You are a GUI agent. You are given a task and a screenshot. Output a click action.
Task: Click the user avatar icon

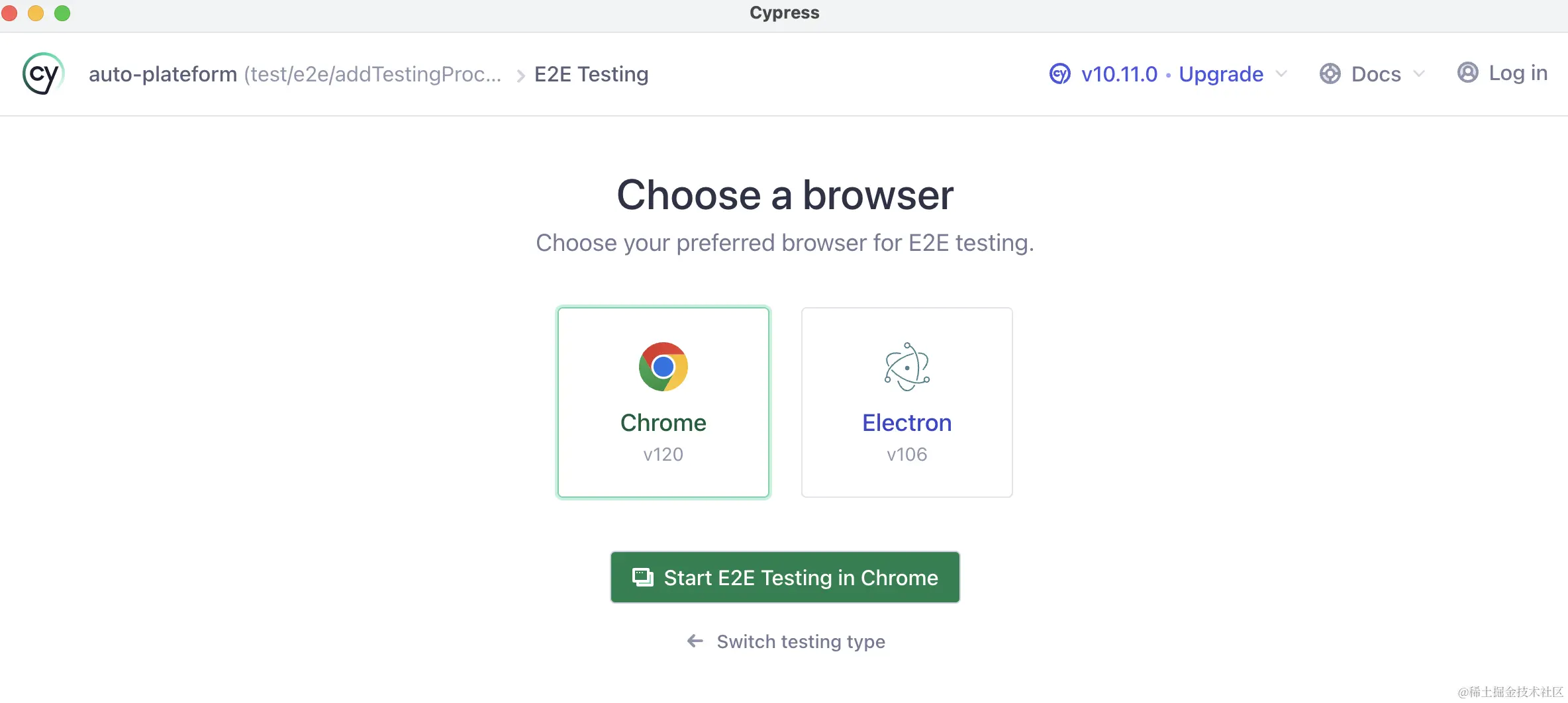click(1467, 72)
